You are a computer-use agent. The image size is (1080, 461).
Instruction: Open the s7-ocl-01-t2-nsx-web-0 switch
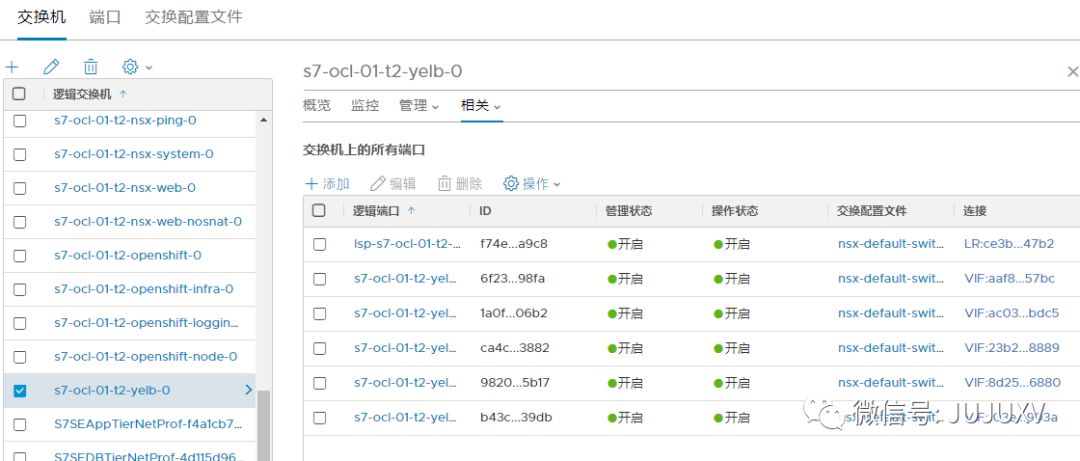point(125,188)
